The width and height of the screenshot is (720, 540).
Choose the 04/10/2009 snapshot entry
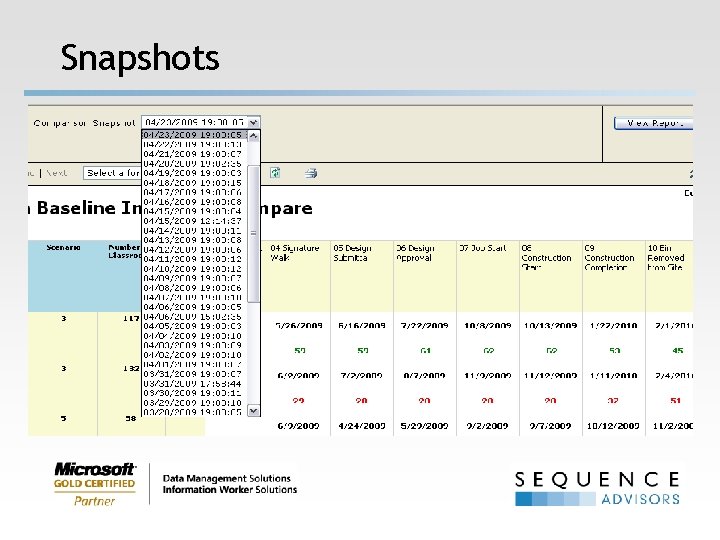click(x=195, y=269)
